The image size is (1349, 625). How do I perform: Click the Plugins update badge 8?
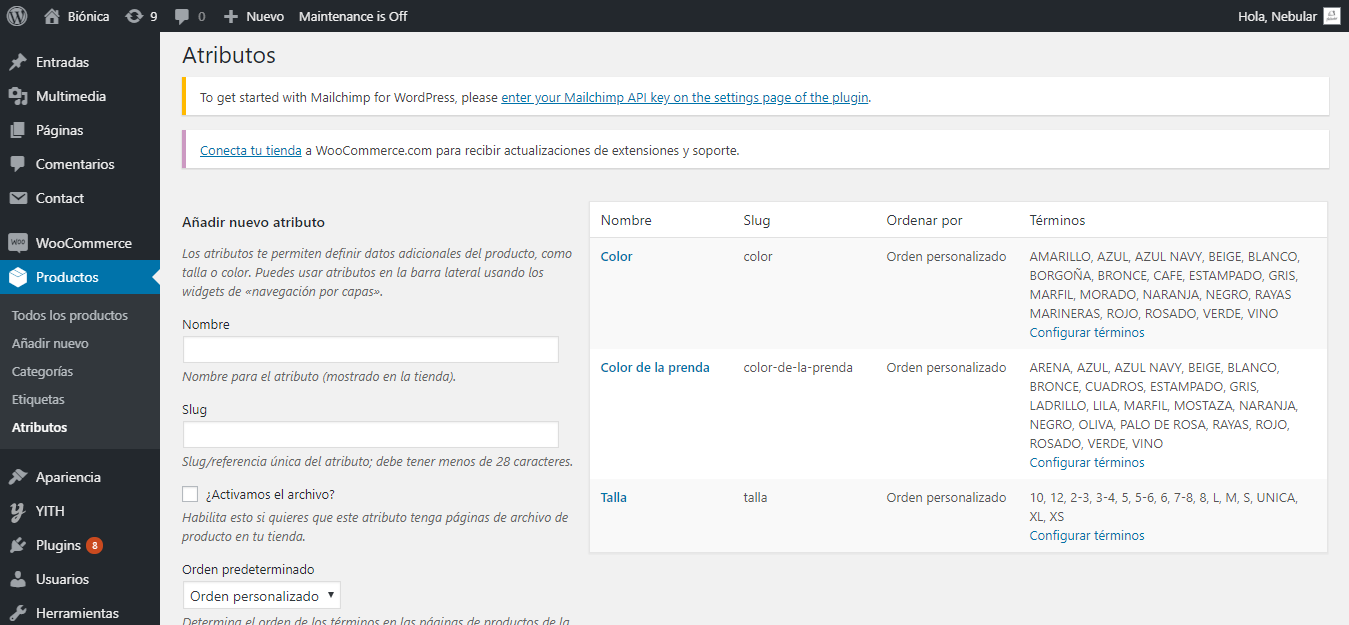[94, 545]
